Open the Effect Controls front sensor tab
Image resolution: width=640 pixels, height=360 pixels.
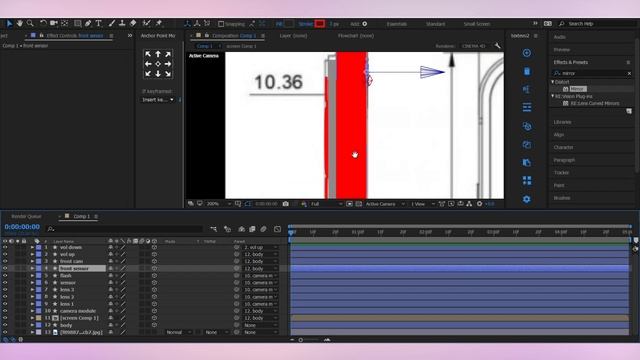click(x=75, y=36)
